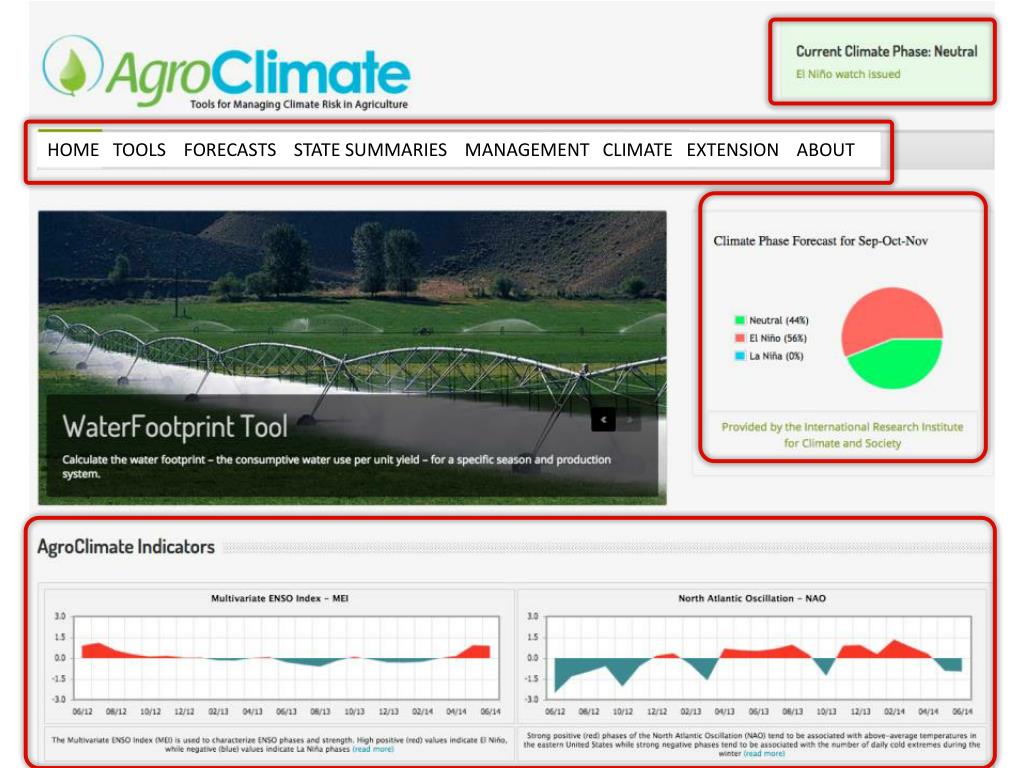Image resolution: width=1024 pixels, height=768 pixels.
Task: Click the Multivariate ENSO Index – MEI title
Action: [280, 598]
